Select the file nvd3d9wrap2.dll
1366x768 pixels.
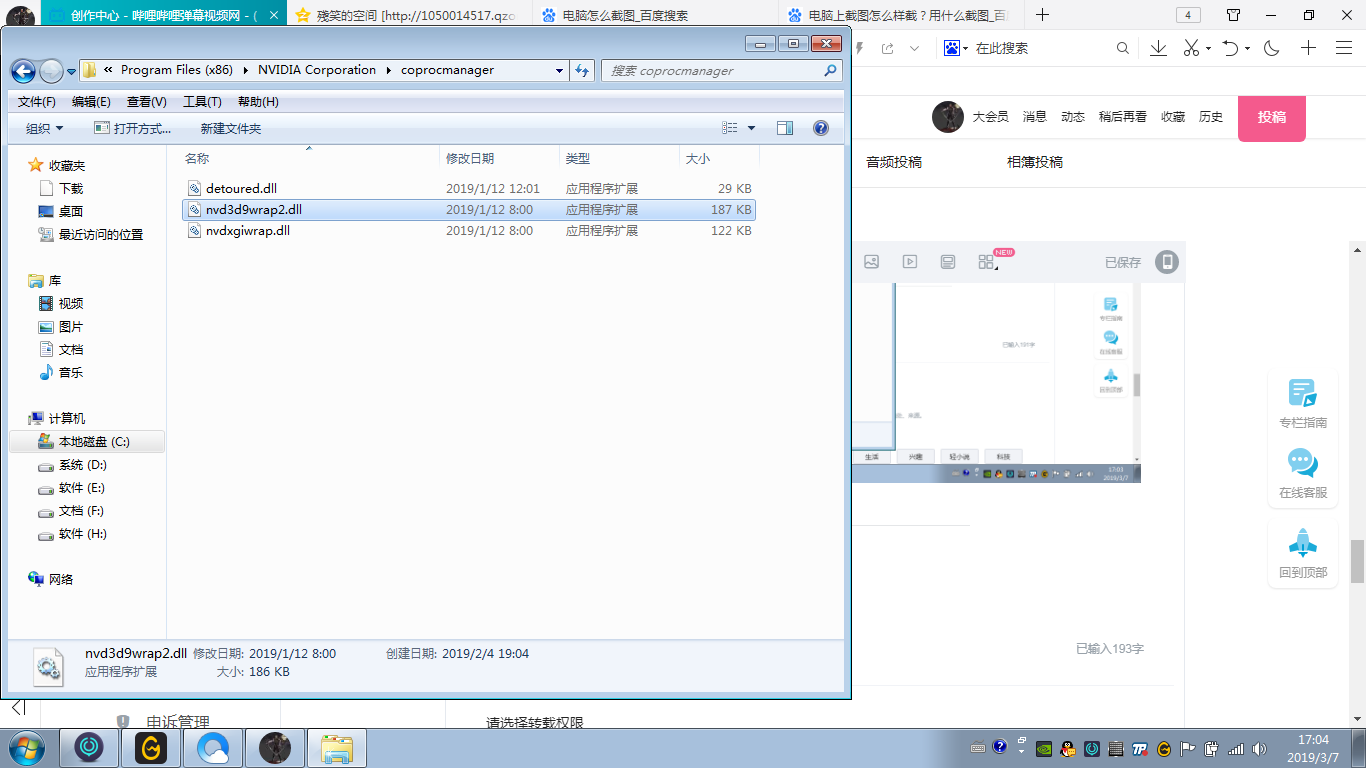(254, 210)
